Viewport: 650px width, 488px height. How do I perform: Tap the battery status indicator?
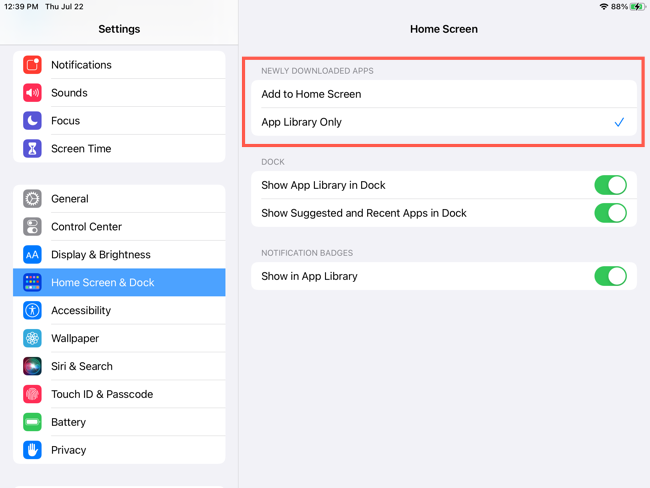tap(636, 7)
